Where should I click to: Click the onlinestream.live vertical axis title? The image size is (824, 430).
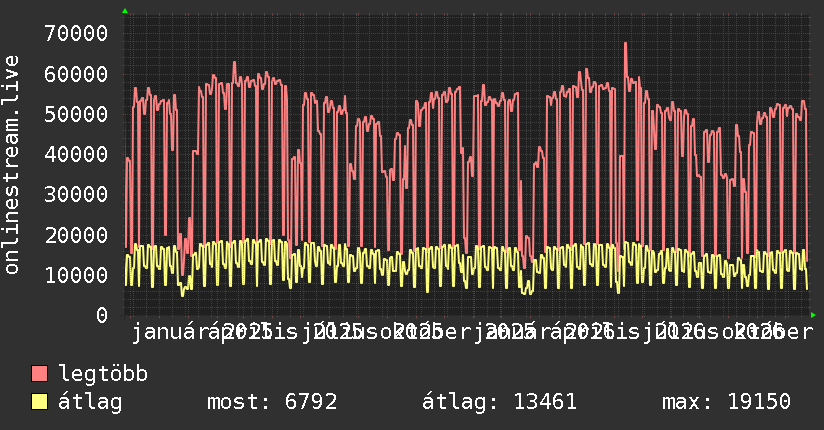click(x=11, y=165)
